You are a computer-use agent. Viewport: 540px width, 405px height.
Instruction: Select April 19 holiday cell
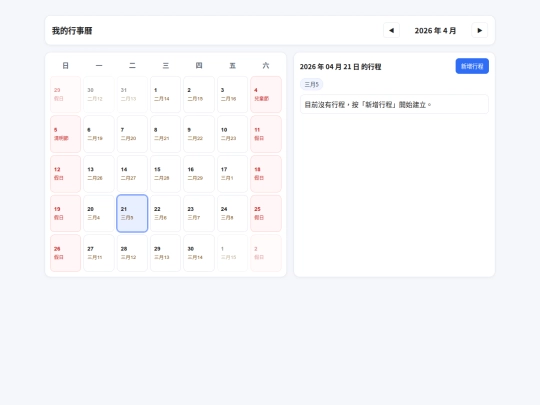65,213
